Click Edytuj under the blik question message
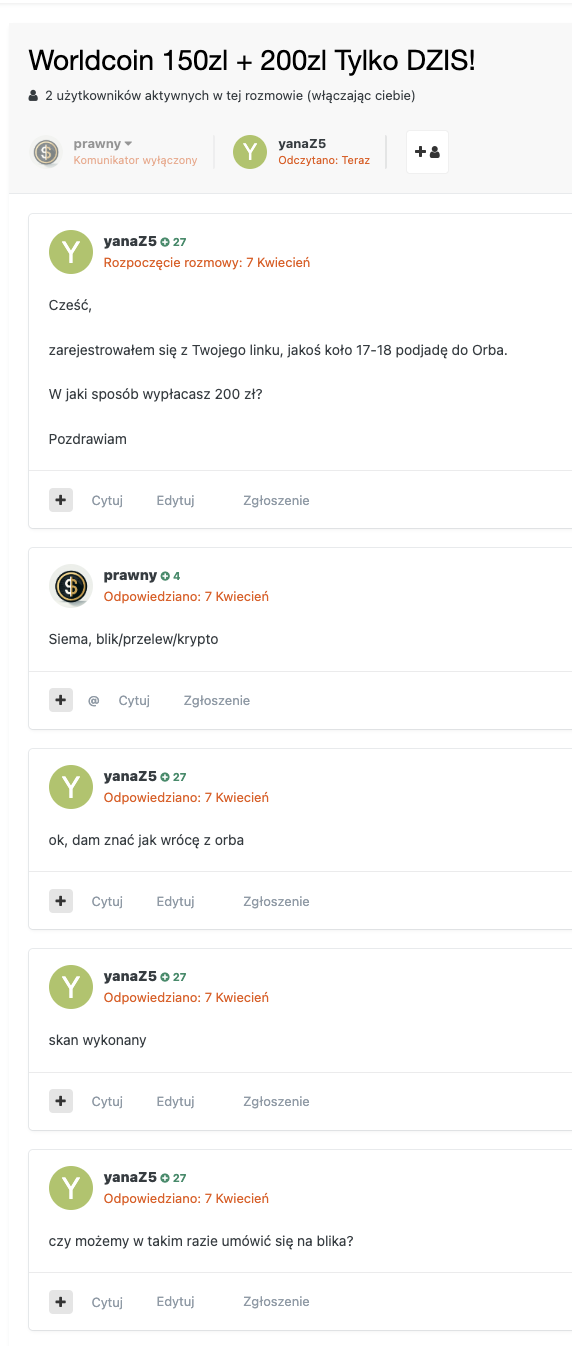The width and height of the screenshot is (572, 1346). pos(175,1302)
